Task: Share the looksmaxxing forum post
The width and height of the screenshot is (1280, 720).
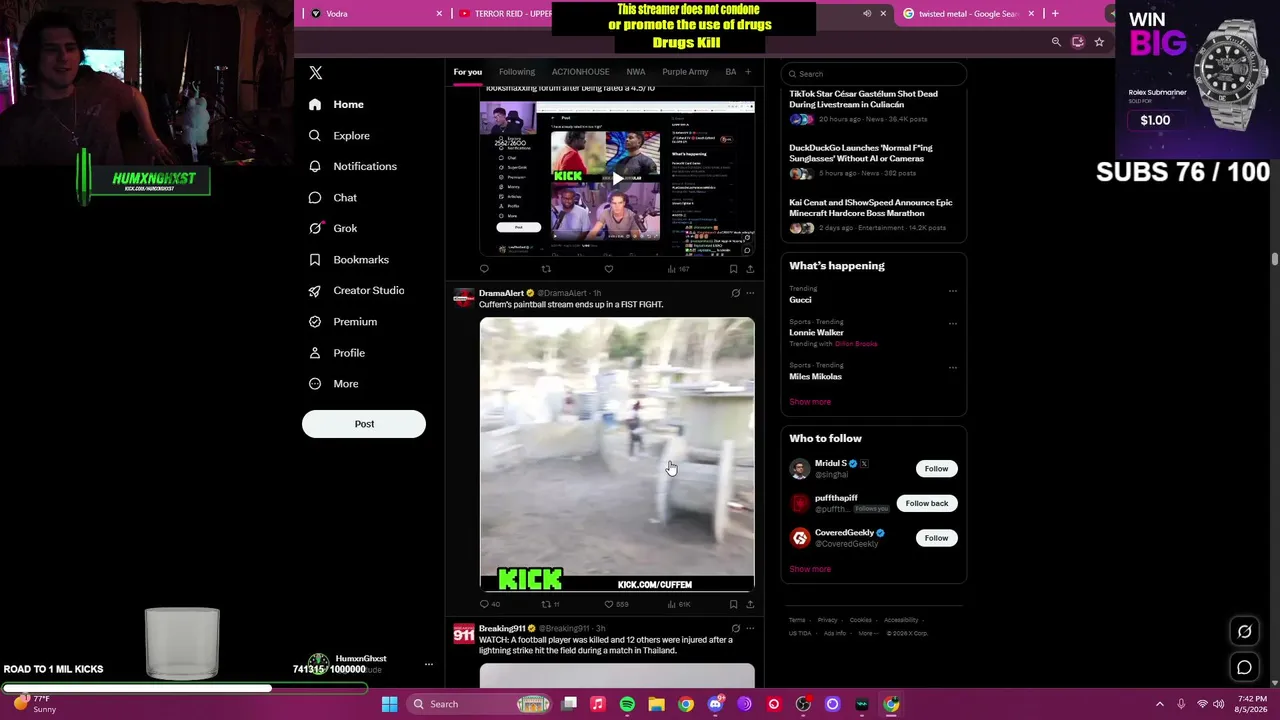Action: click(750, 268)
